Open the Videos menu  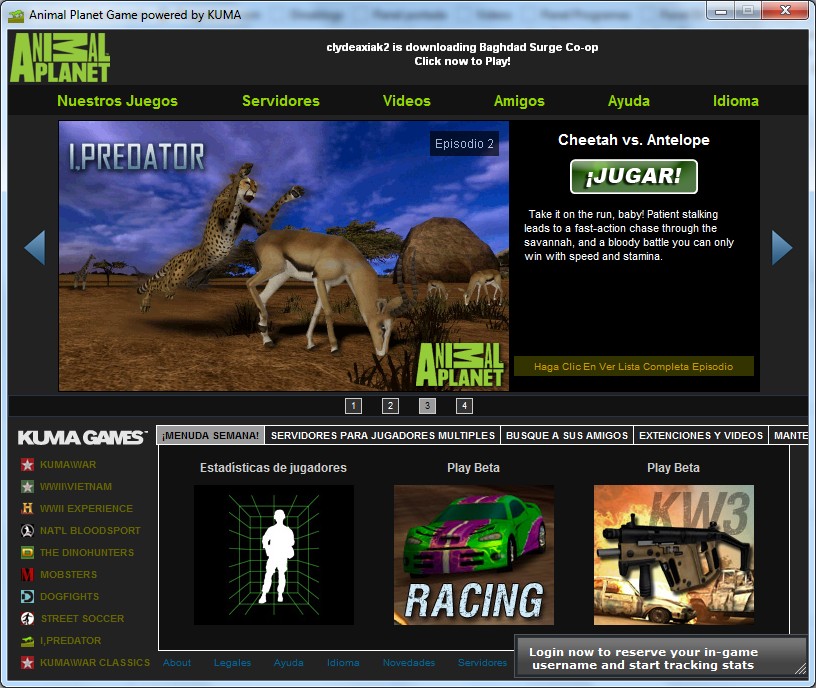click(406, 100)
